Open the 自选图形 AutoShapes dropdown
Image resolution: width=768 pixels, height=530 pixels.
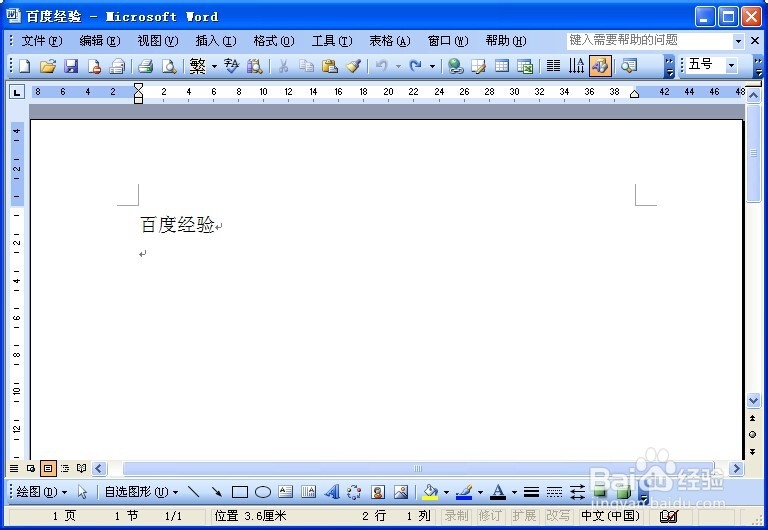click(x=142, y=491)
